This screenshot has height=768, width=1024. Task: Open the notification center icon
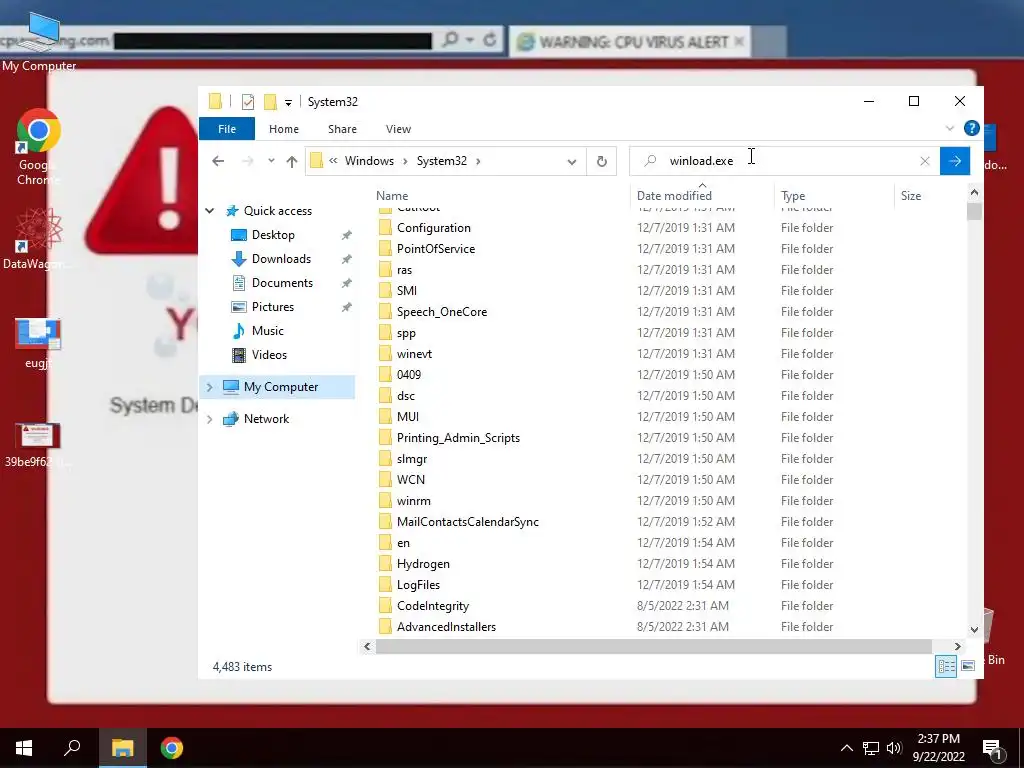991,749
